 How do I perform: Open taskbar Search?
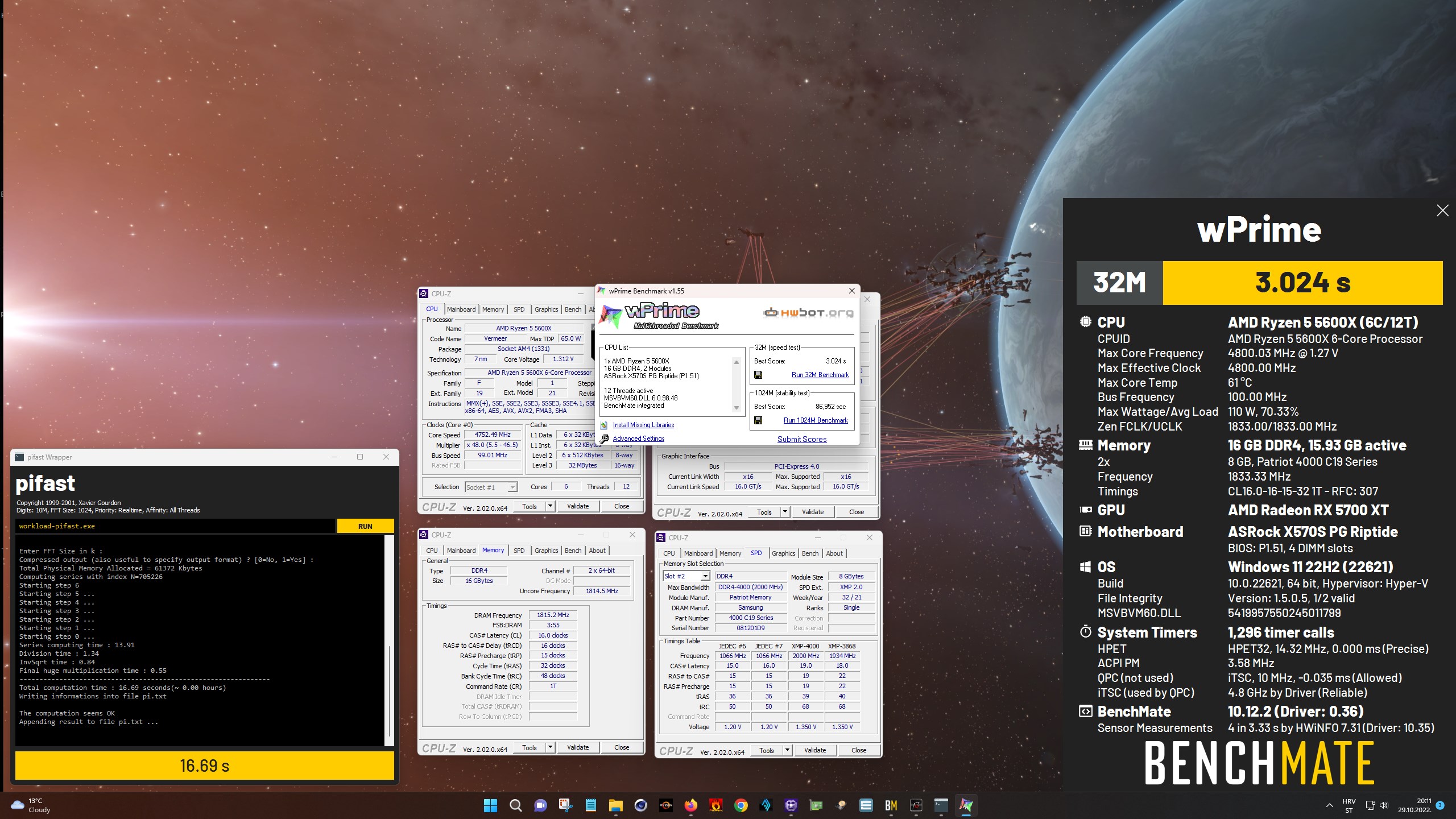click(x=515, y=805)
